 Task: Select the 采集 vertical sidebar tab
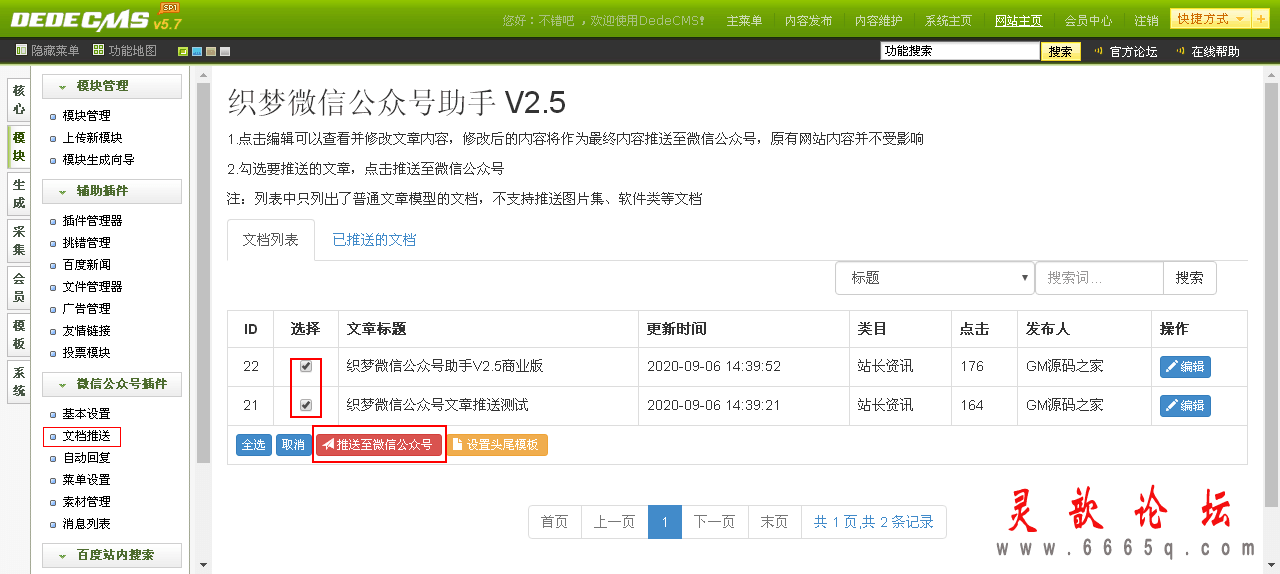click(x=19, y=241)
